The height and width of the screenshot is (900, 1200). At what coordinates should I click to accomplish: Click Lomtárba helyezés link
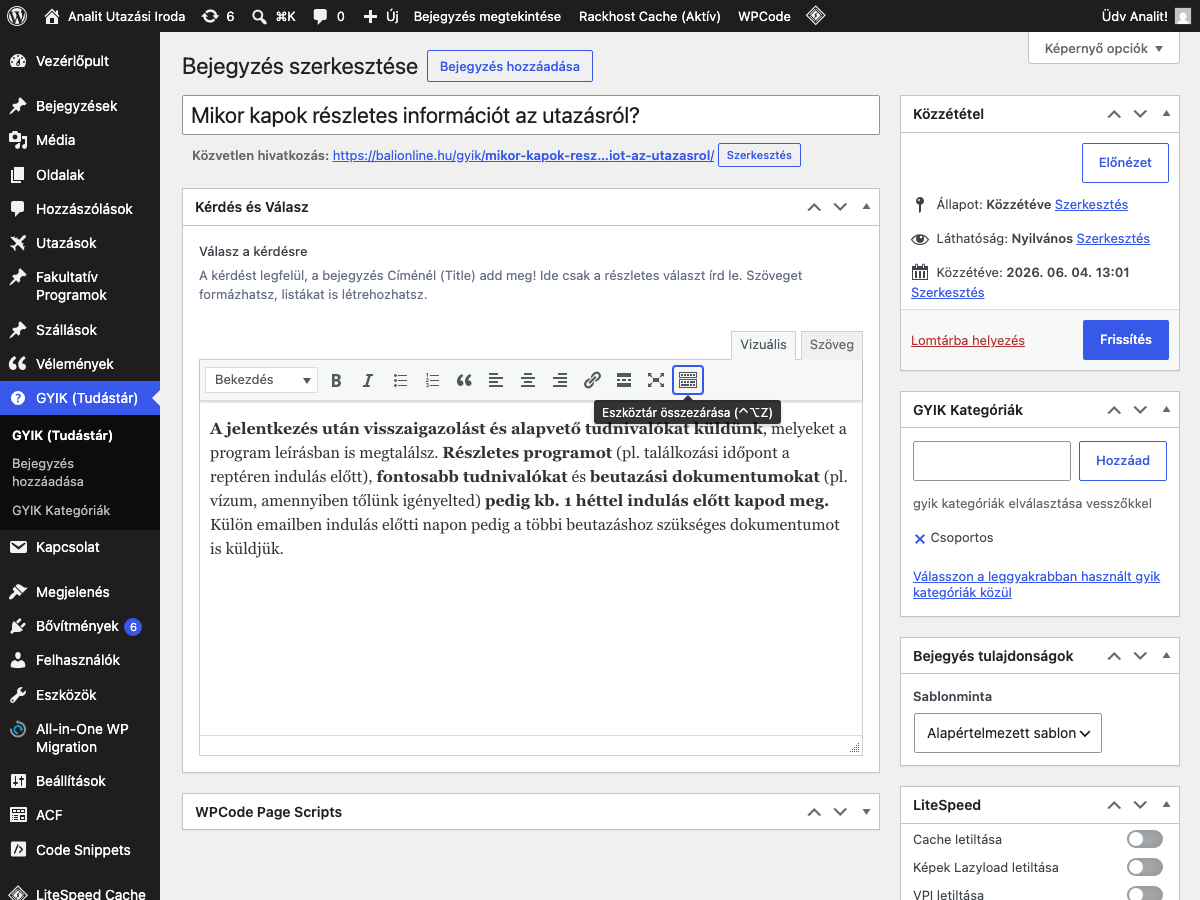968,340
